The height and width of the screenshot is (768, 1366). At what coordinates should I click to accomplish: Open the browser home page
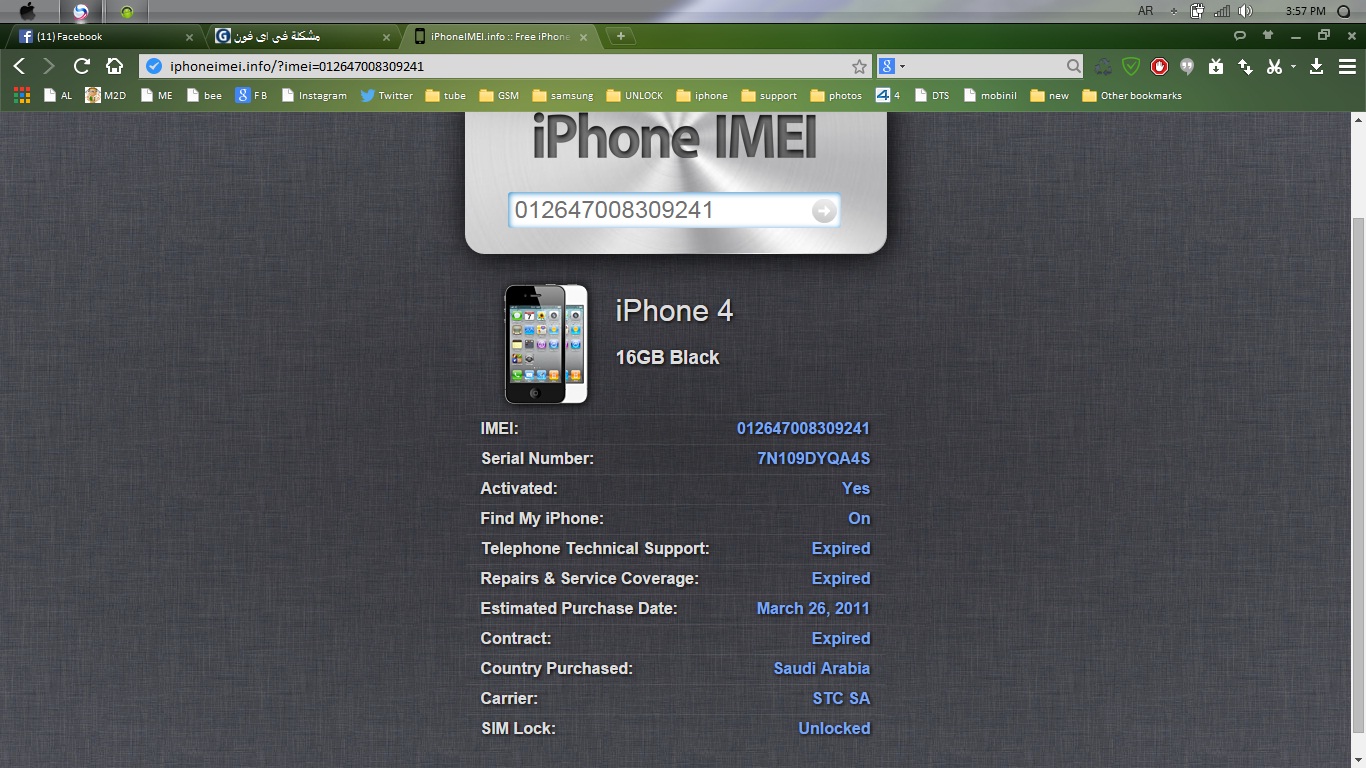click(115, 66)
